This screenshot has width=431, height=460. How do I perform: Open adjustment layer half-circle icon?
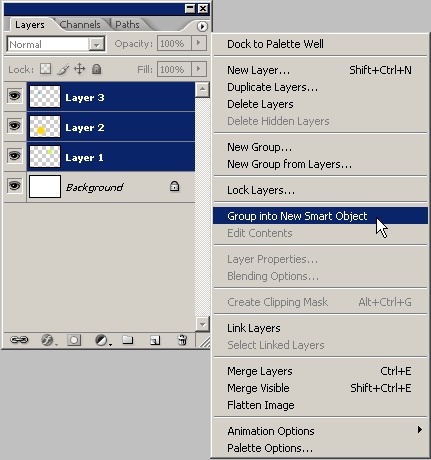point(101,340)
